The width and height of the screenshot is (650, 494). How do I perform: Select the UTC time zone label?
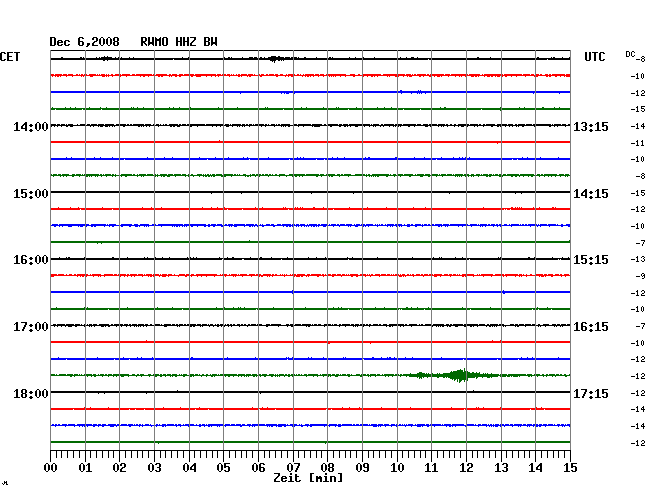[594, 57]
